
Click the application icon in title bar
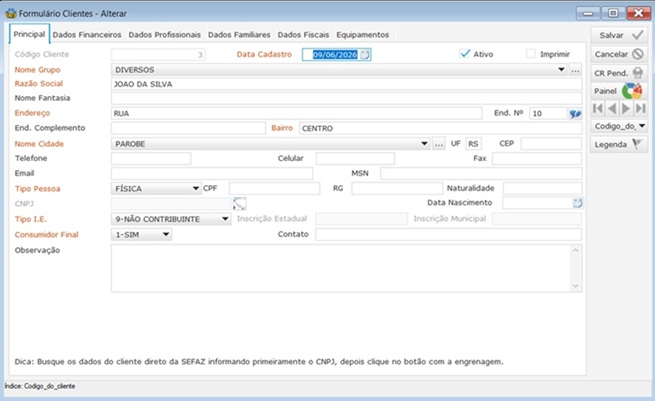[10, 13]
